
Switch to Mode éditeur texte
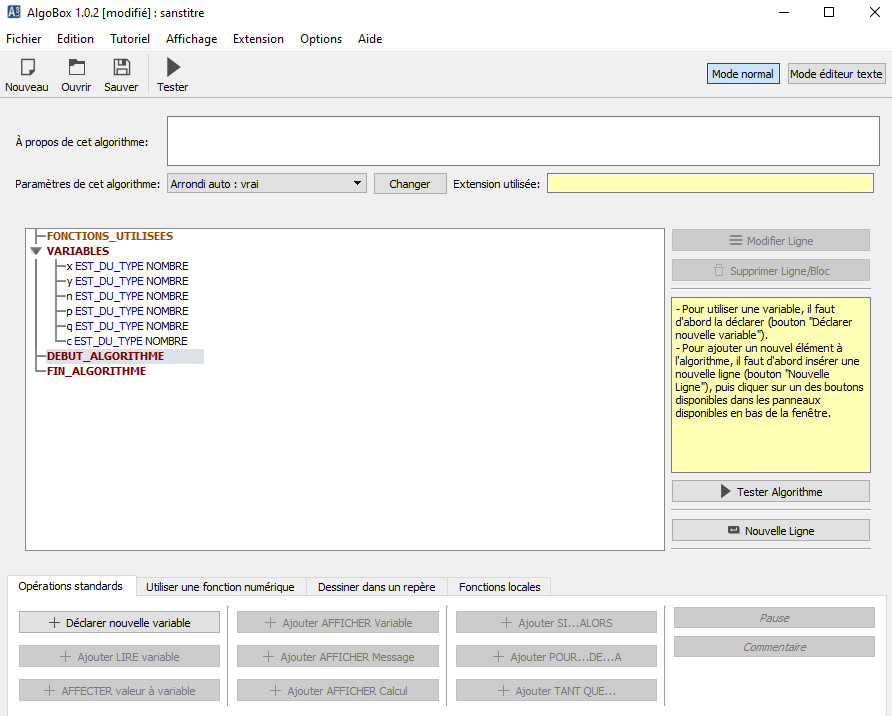point(836,74)
